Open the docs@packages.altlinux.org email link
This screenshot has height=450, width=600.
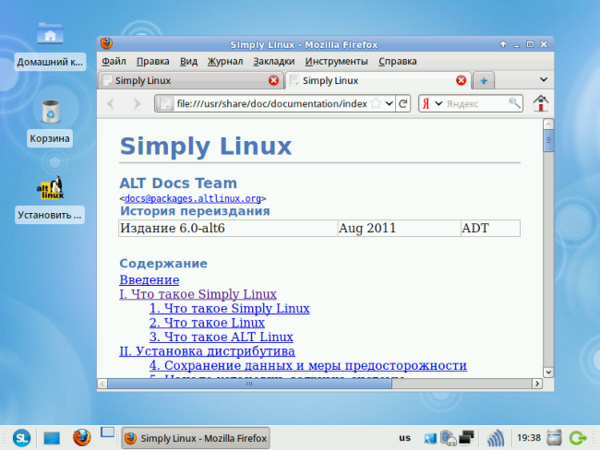point(193,199)
